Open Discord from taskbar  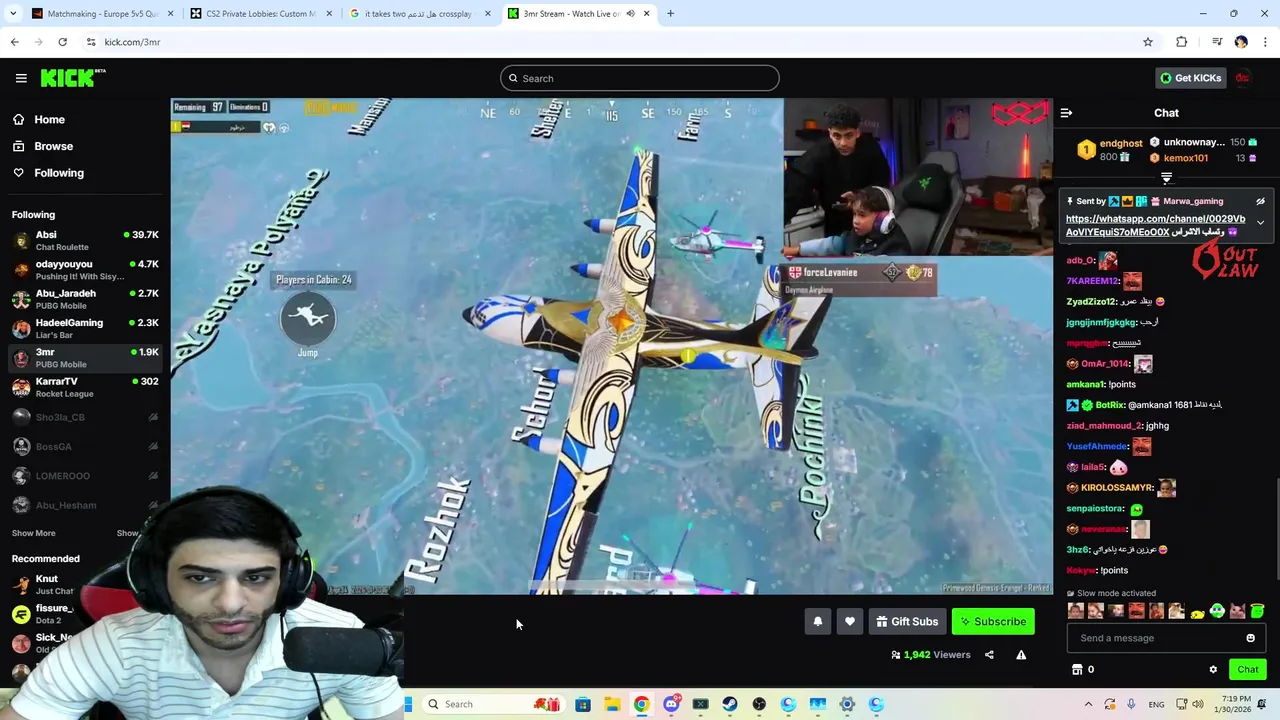[671, 704]
